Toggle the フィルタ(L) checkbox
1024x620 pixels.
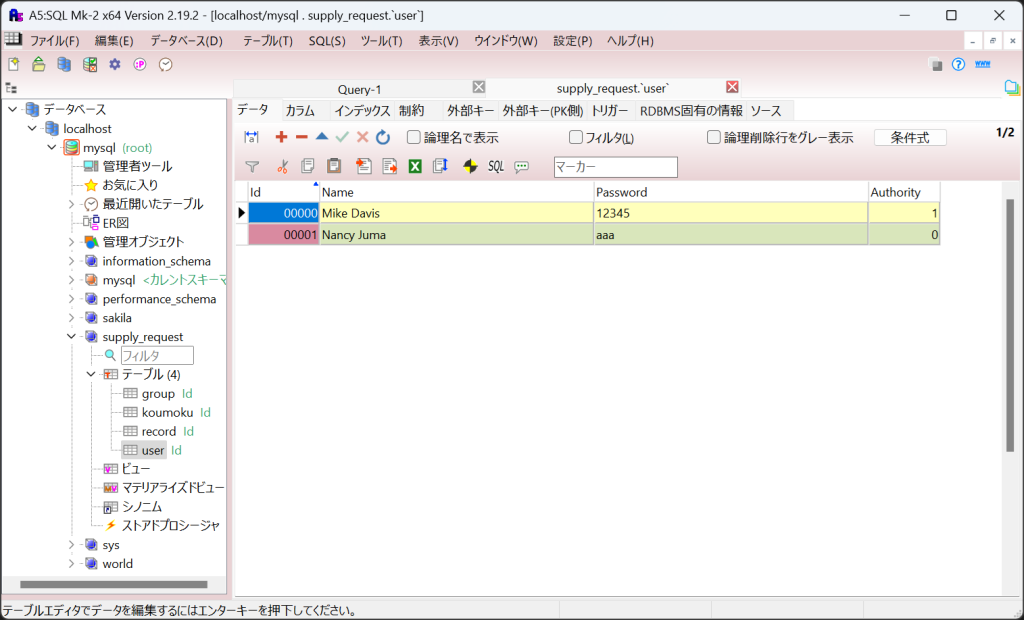point(576,138)
